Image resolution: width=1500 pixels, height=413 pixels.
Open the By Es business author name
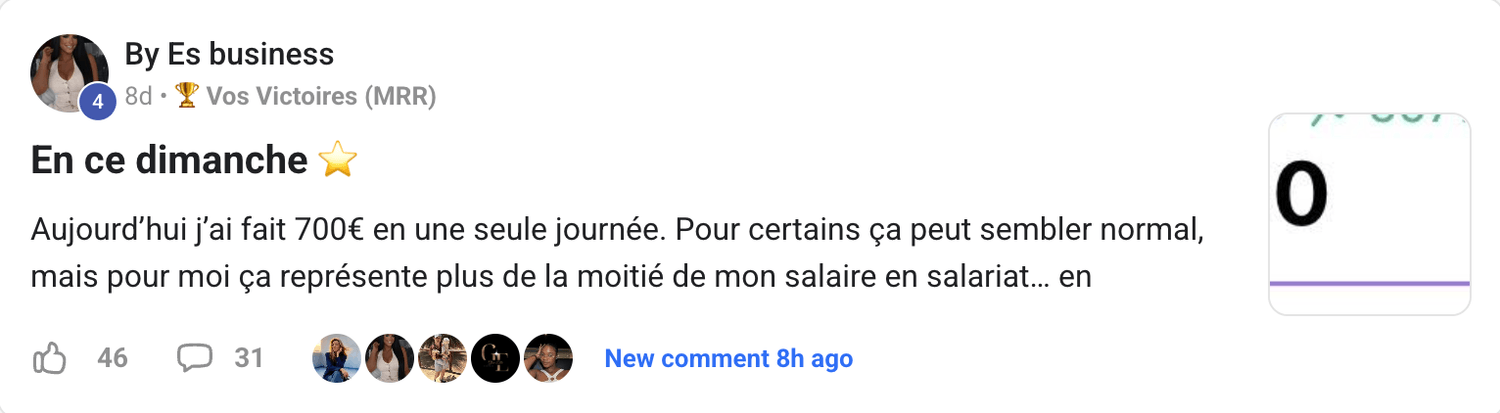[x=229, y=54]
